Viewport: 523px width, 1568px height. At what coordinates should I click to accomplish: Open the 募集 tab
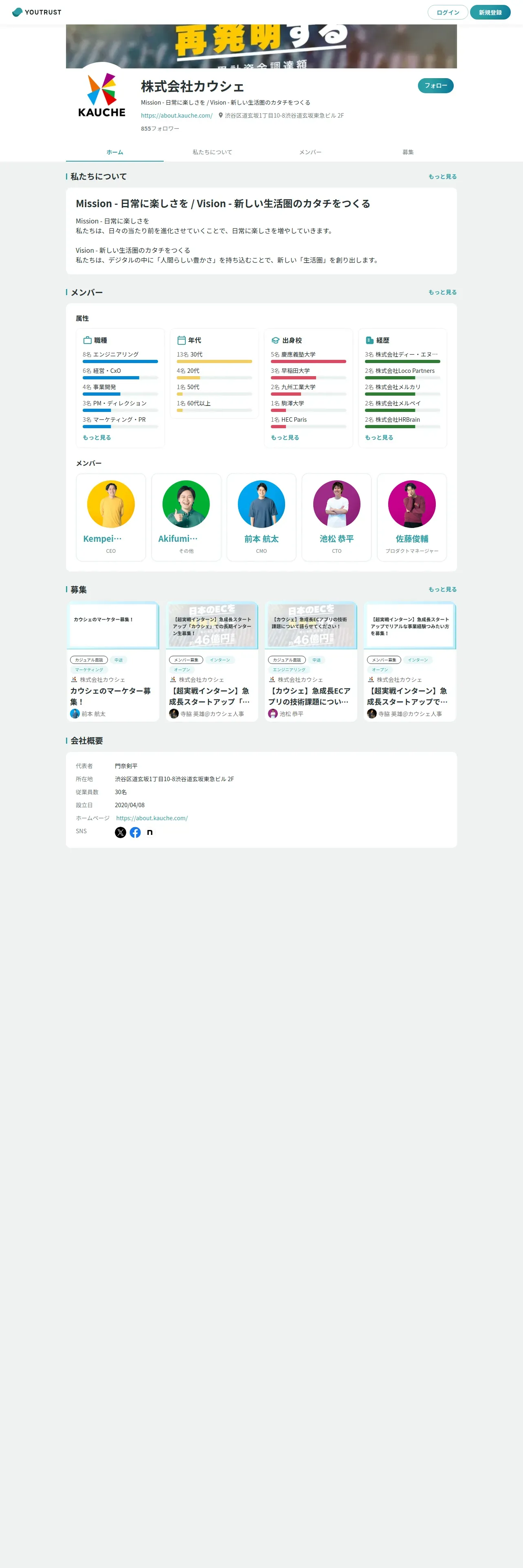408,152
